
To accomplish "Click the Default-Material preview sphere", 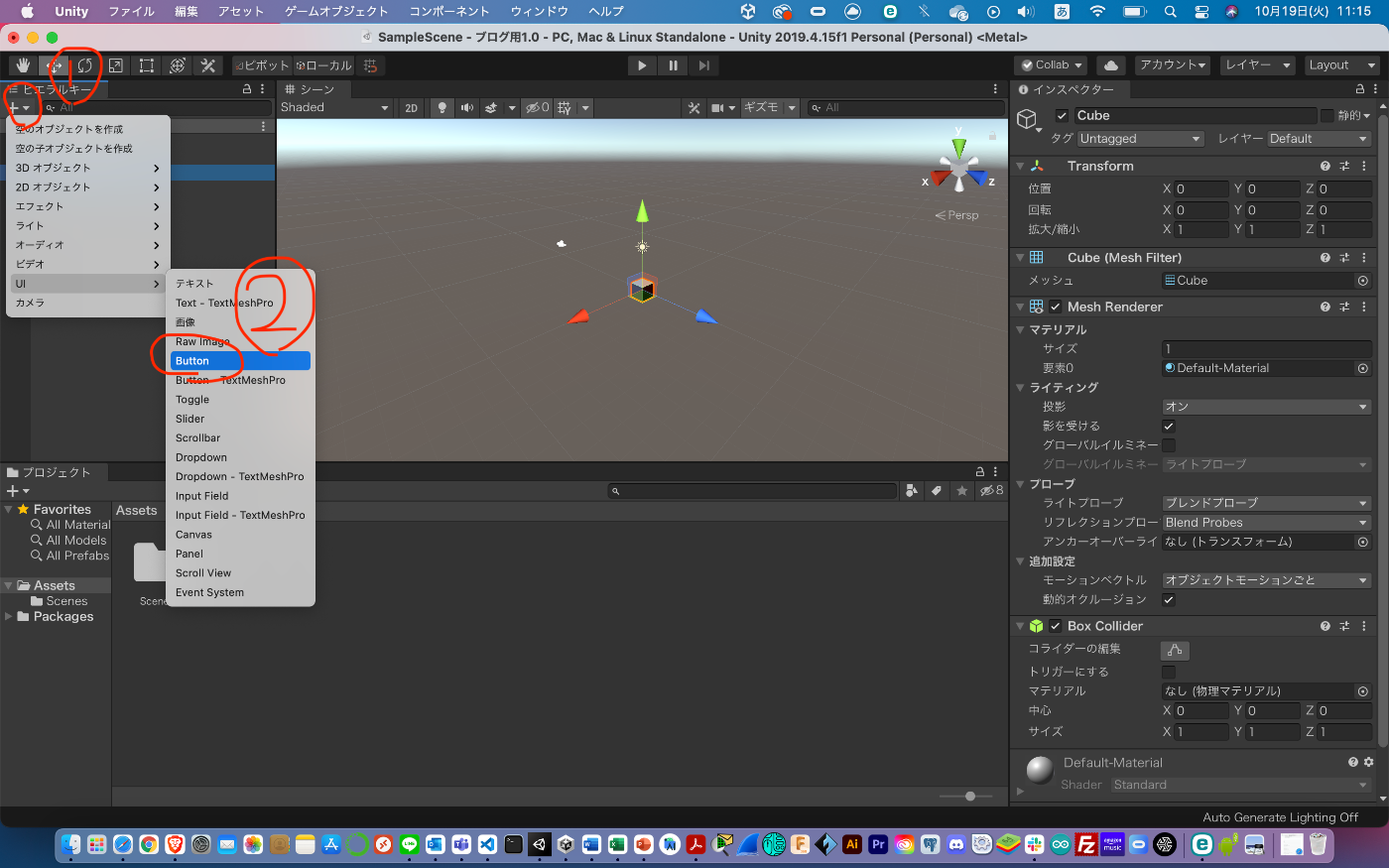I will click(1039, 769).
